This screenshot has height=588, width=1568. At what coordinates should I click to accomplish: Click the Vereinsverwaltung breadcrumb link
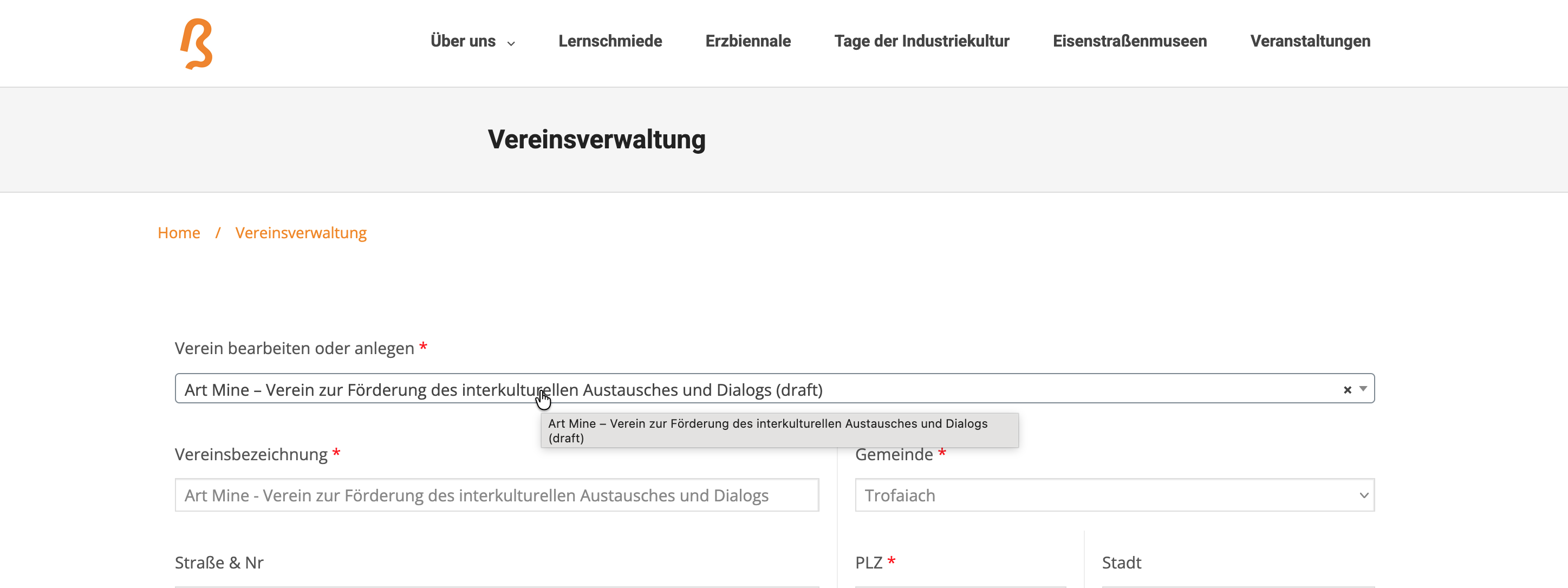[301, 233]
